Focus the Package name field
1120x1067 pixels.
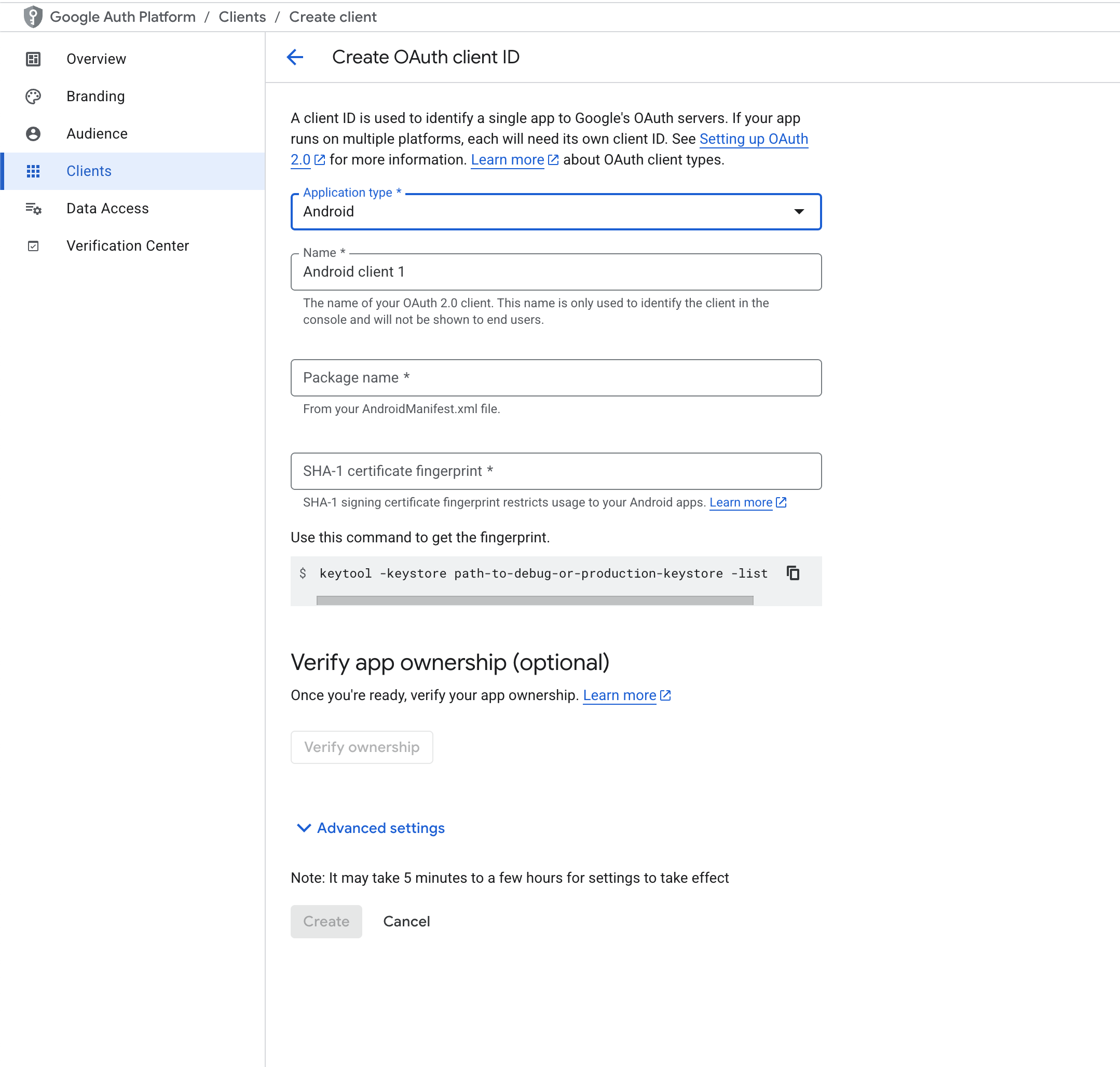556,378
